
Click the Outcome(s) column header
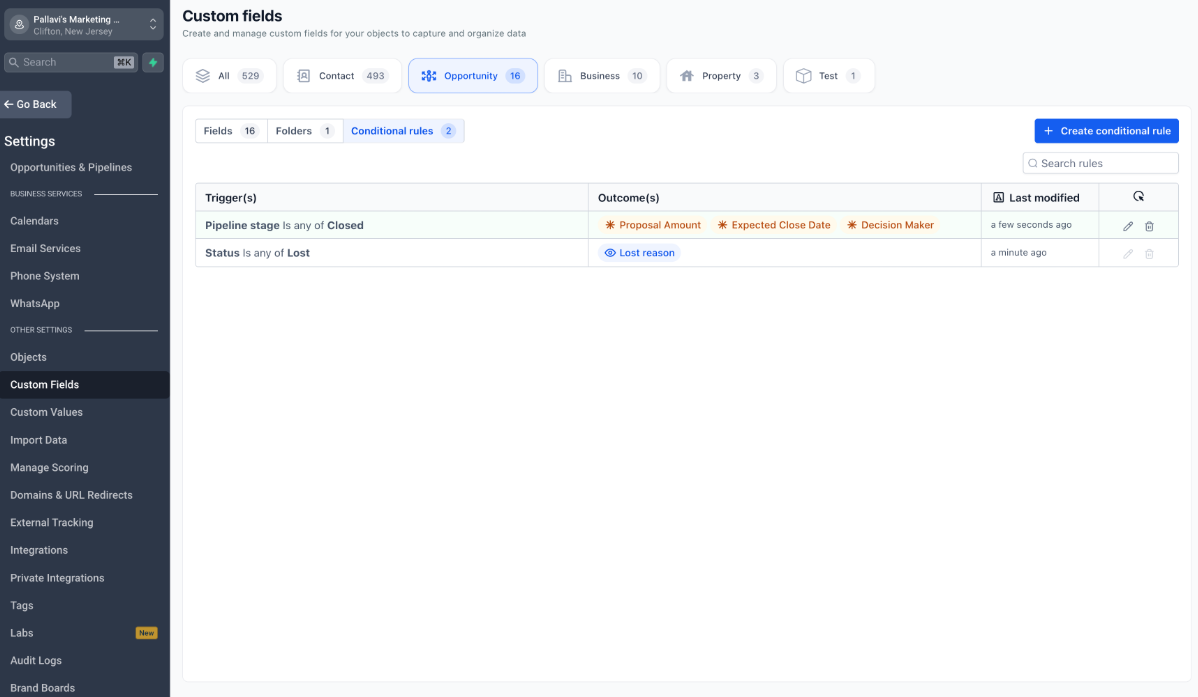tap(628, 198)
